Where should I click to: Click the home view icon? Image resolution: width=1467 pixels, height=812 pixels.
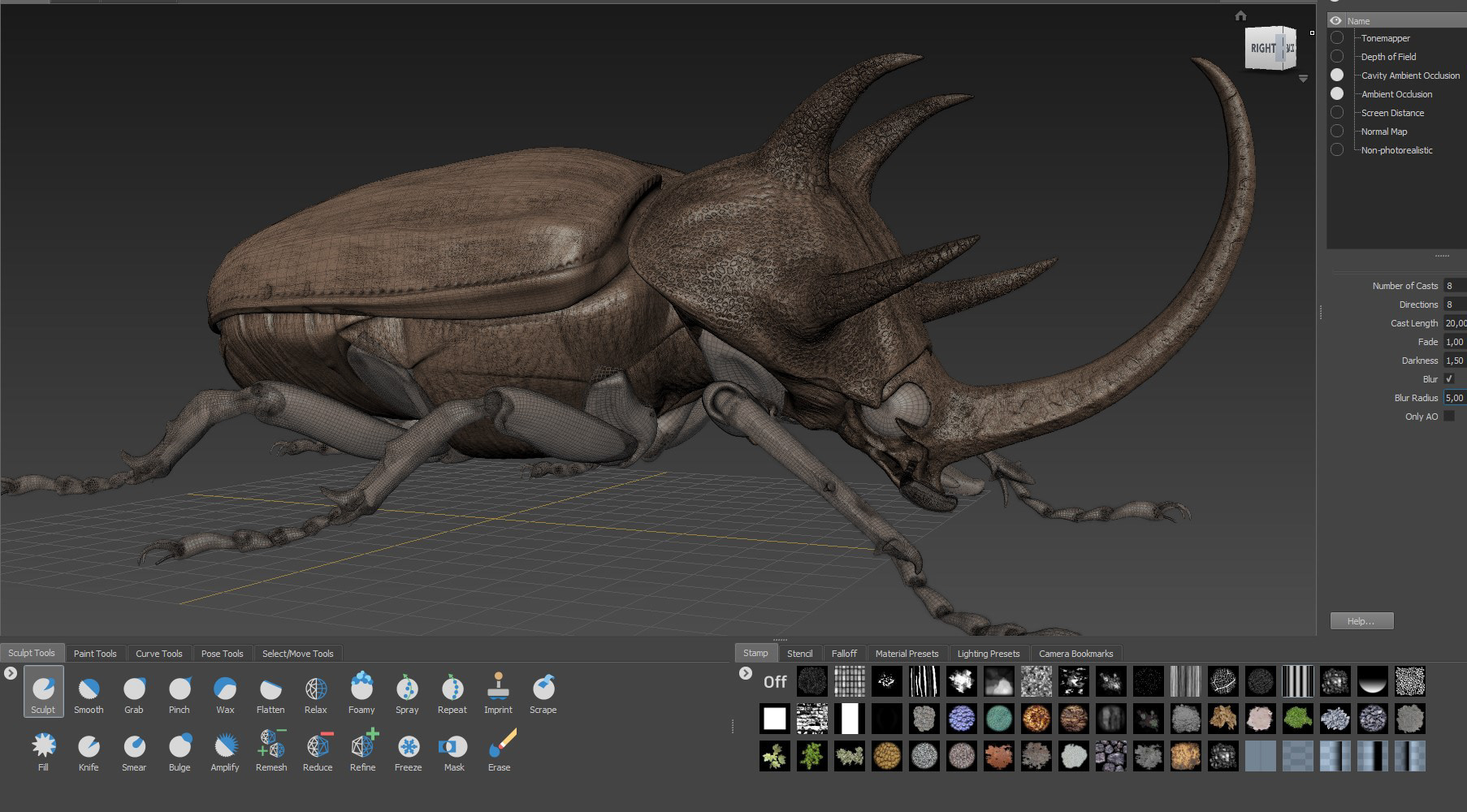point(1240,15)
